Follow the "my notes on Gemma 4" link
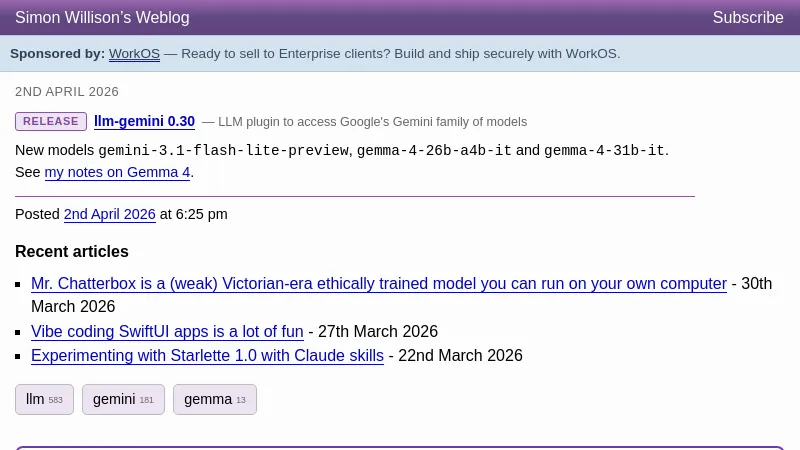The width and height of the screenshot is (800, 450). 117,172
